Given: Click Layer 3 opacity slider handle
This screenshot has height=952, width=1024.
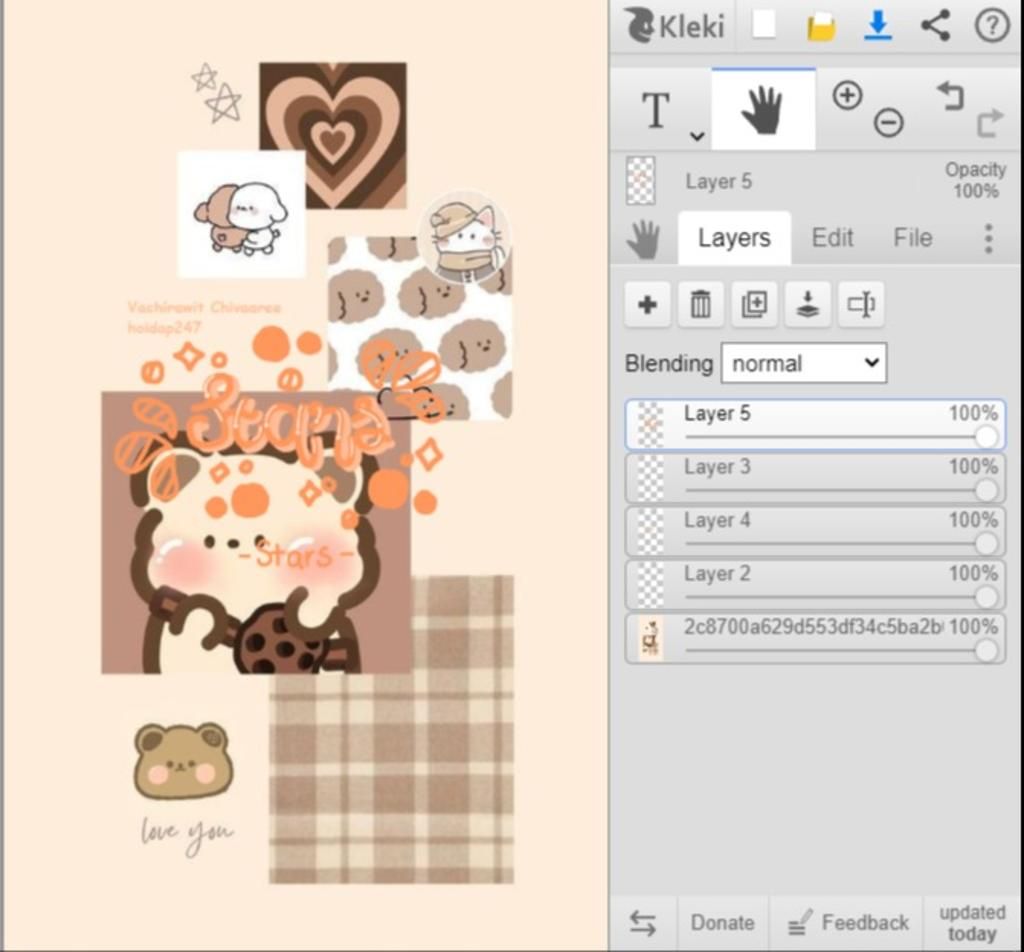Looking at the screenshot, I should pos(986,490).
